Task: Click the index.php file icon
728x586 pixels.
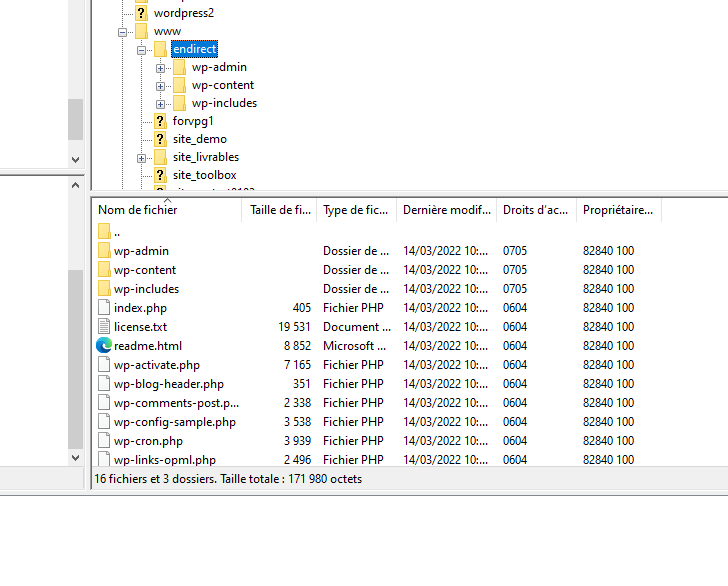Action: coord(105,308)
